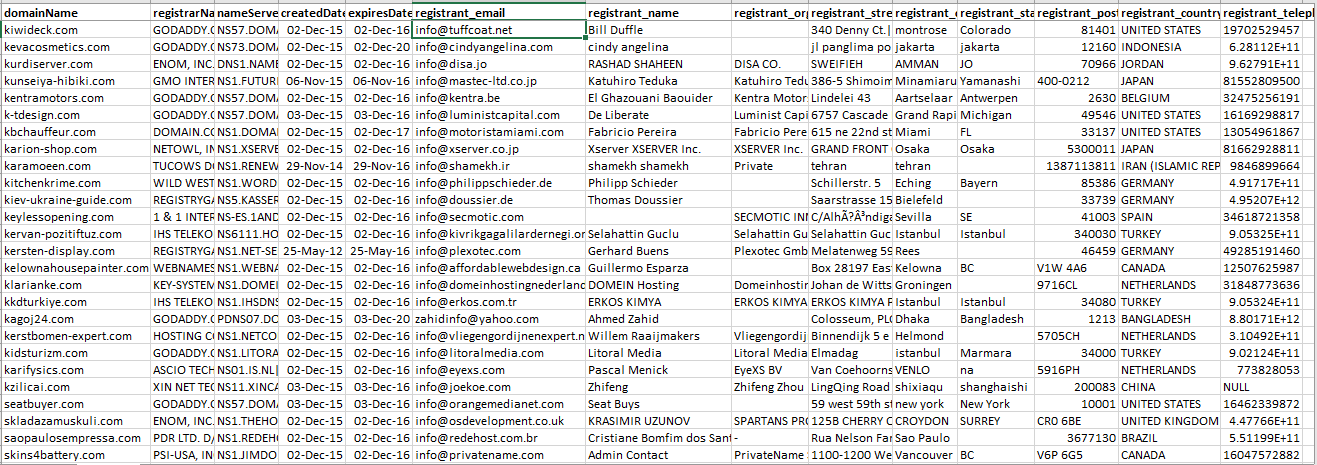The image size is (1317, 465).
Task: Select info@mastec-ltd.co.jp cell
Action: (x=498, y=81)
